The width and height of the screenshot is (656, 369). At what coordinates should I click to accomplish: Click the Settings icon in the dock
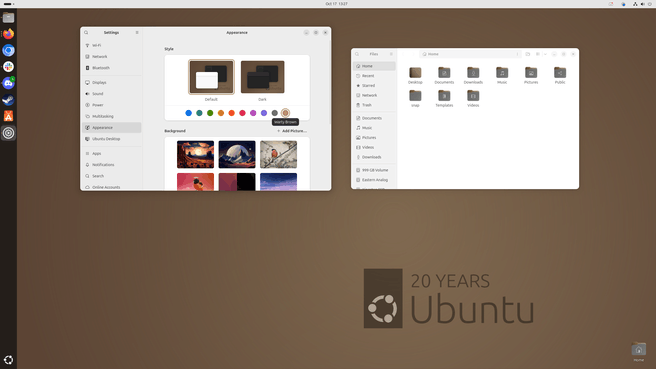[x=8, y=133]
